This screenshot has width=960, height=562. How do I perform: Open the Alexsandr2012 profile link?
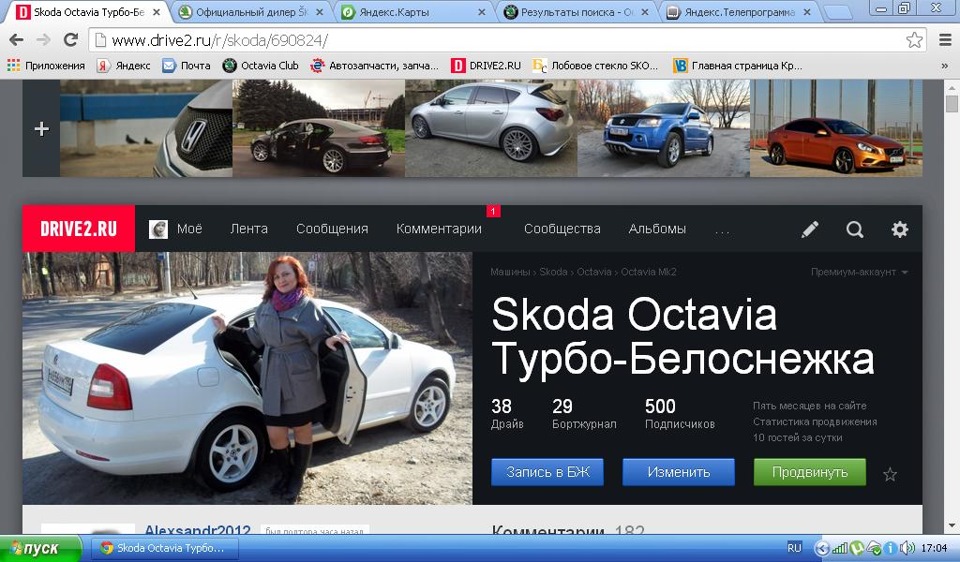197,530
